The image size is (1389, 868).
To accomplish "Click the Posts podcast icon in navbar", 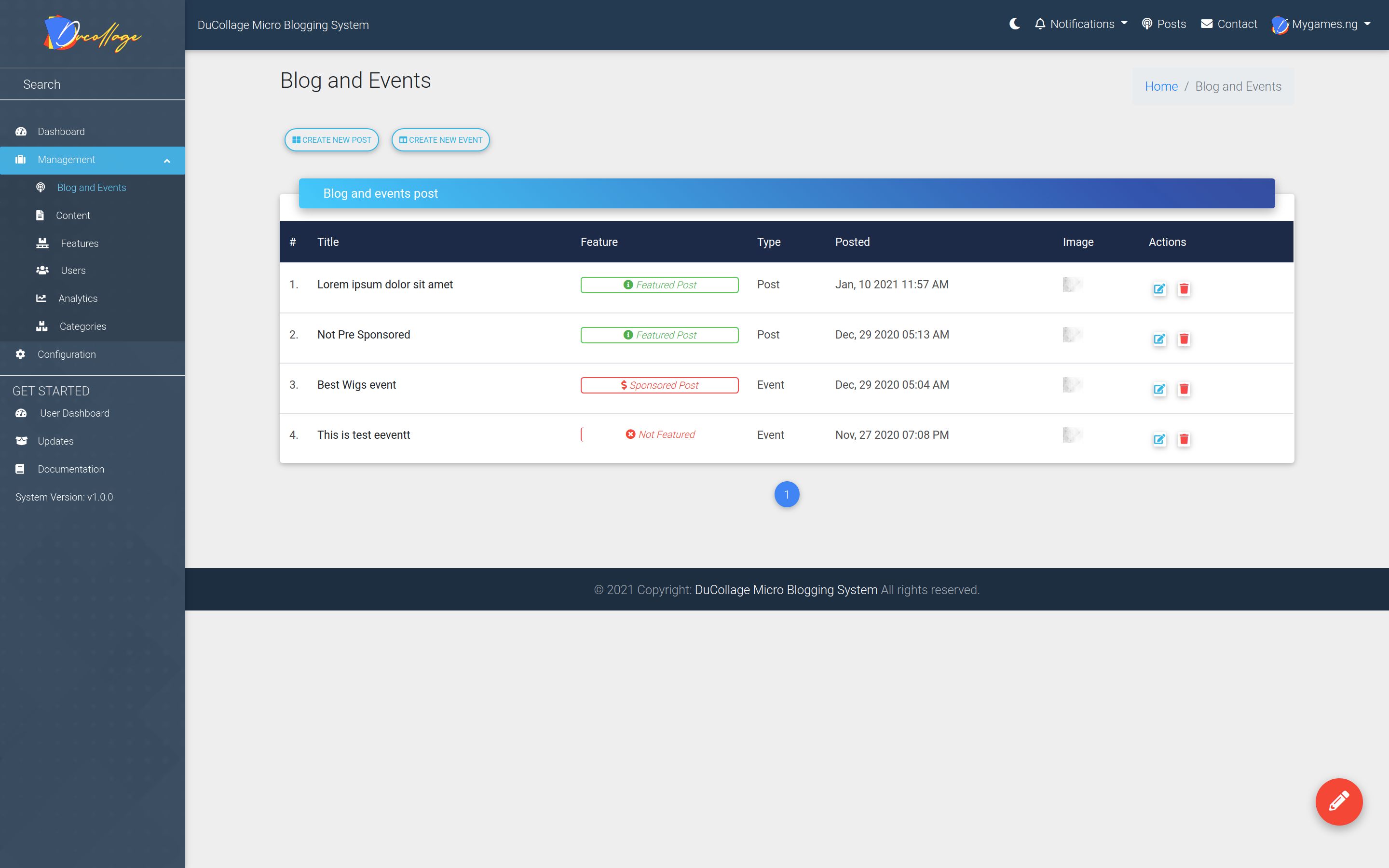I will tap(1147, 24).
